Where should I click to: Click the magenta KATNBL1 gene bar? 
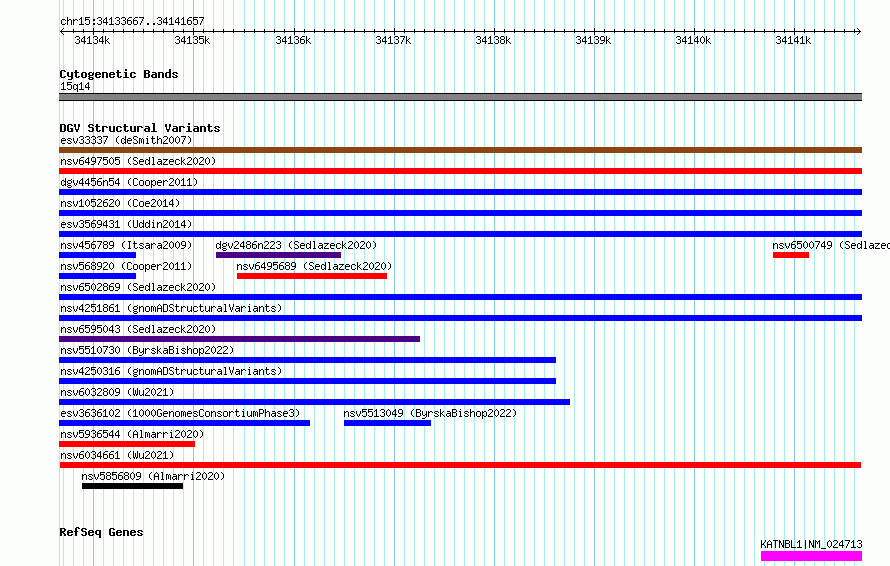tap(812, 556)
